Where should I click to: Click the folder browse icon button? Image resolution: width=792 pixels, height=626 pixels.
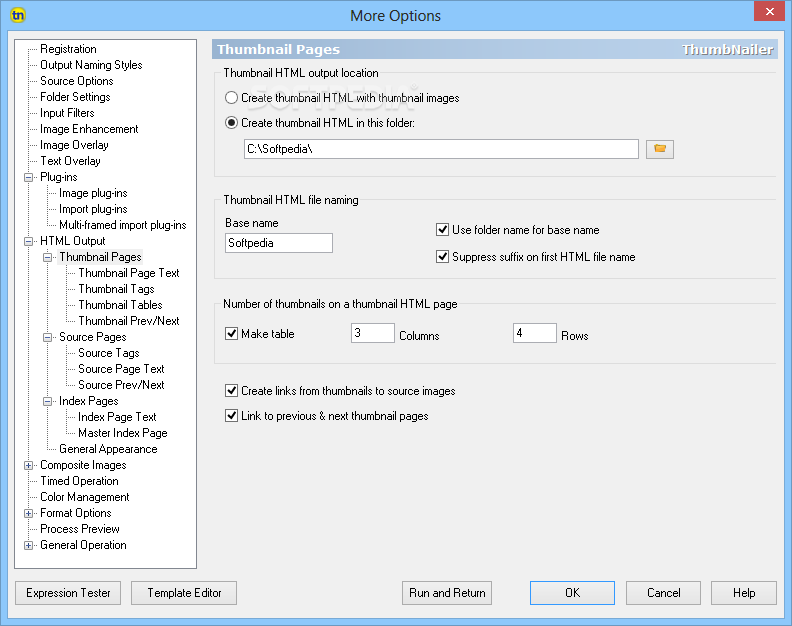(x=660, y=149)
